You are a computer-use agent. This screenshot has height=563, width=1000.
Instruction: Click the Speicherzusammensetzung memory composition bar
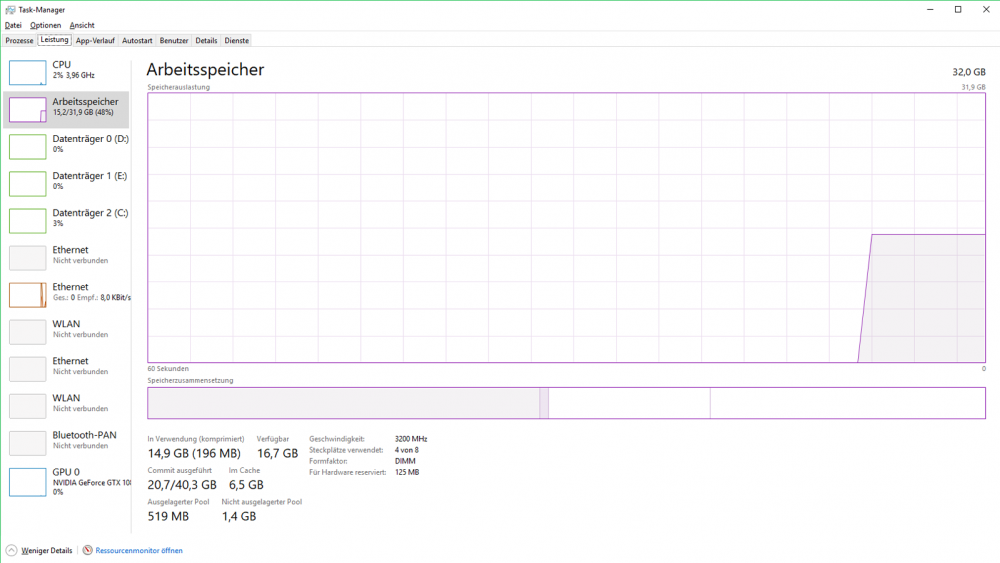click(566, 403)
